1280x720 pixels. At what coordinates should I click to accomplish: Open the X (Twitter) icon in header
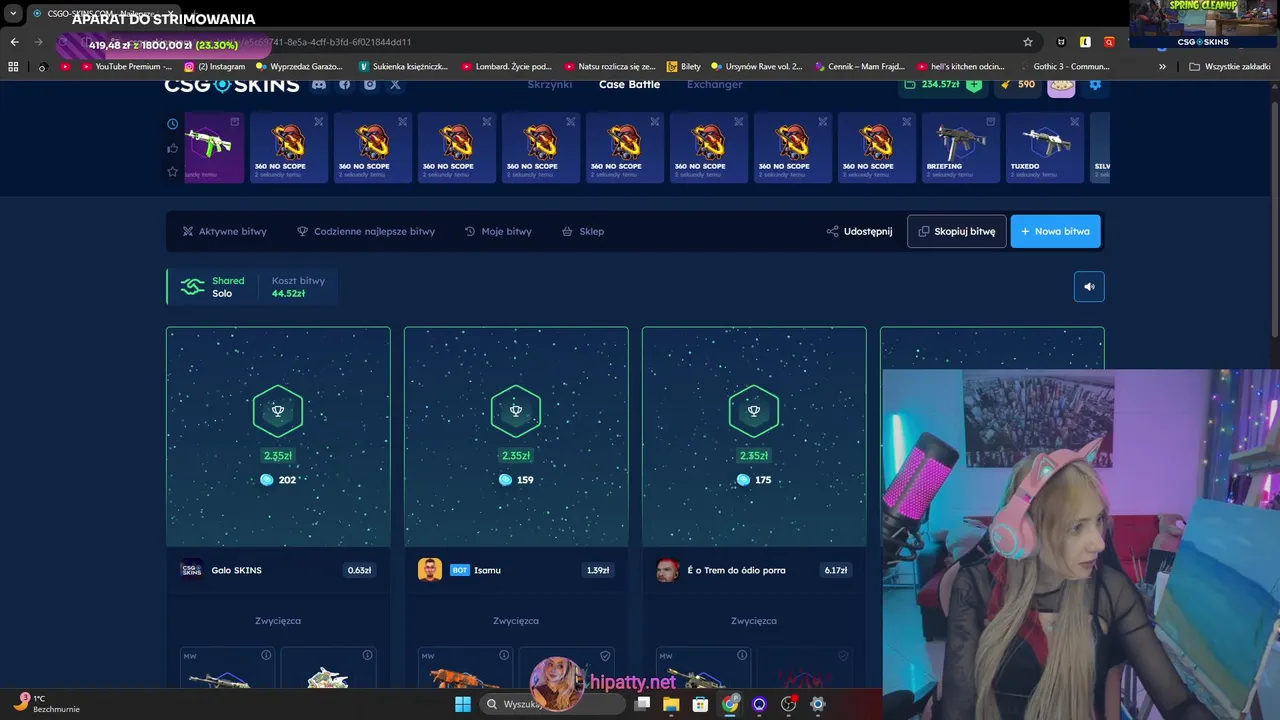coord(395,85)
